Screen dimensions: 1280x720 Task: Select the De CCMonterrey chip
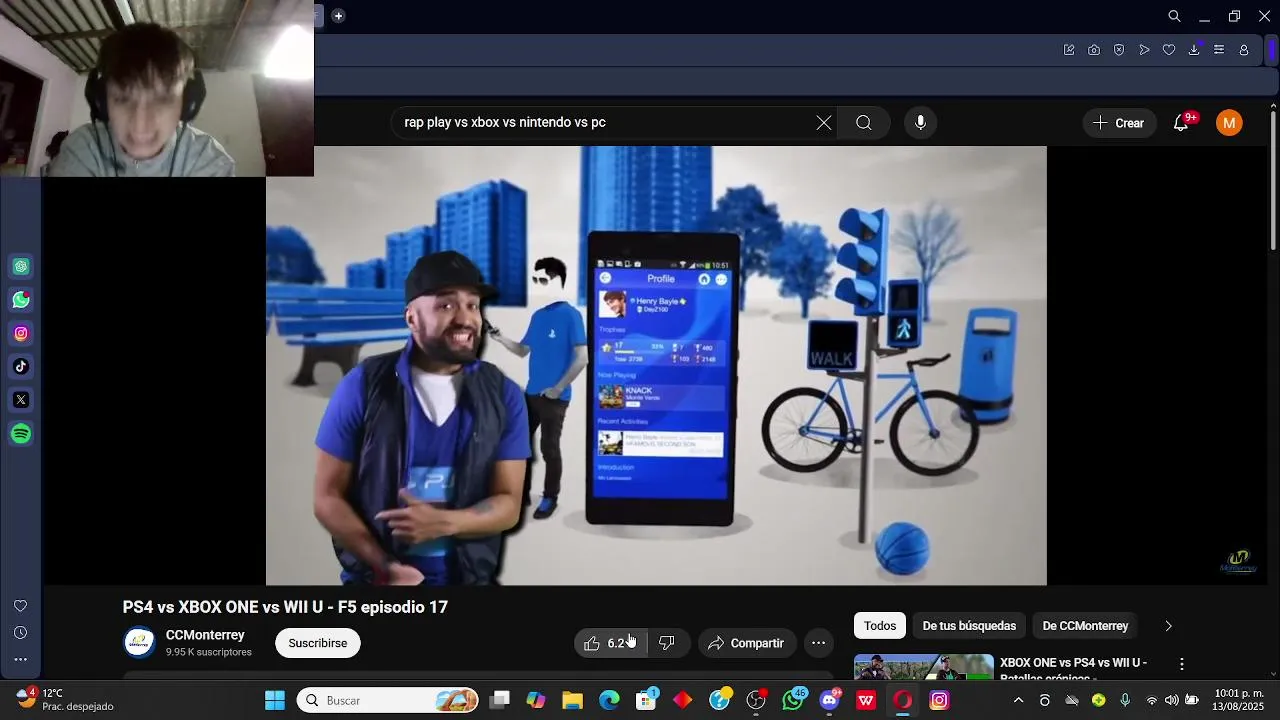(1085, 626)
